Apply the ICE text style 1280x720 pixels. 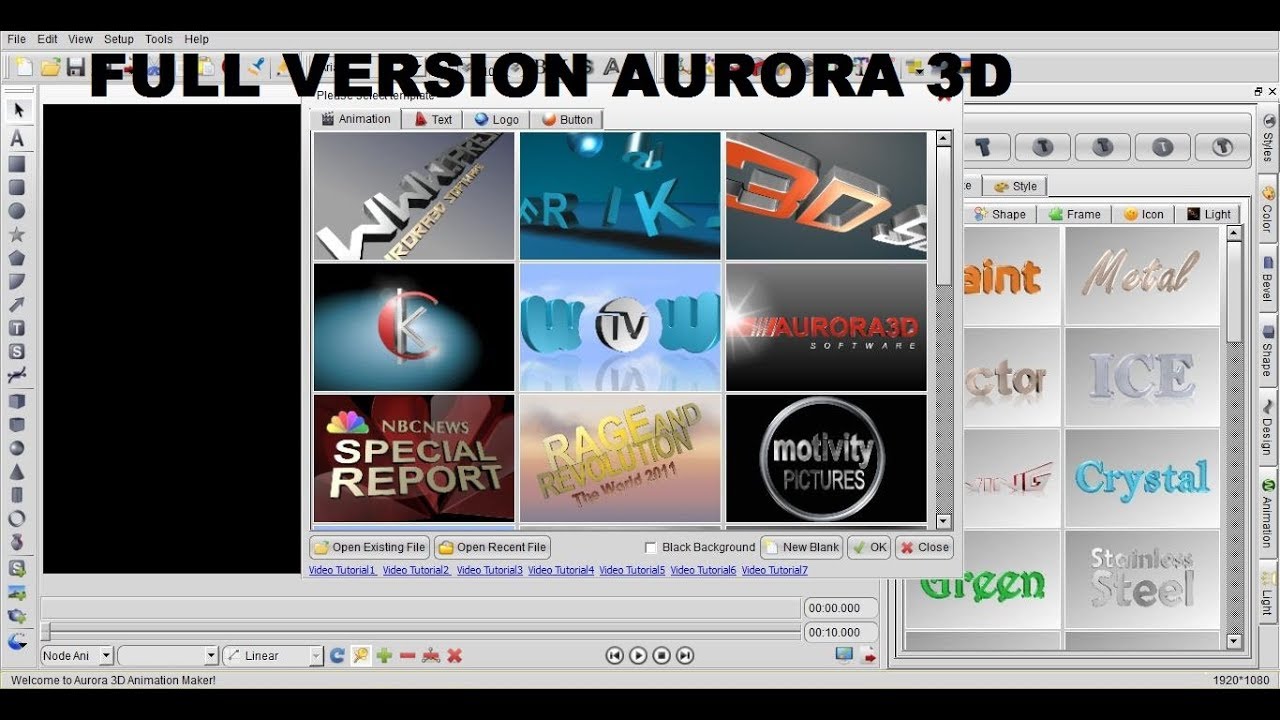[x=1142, y=377]
